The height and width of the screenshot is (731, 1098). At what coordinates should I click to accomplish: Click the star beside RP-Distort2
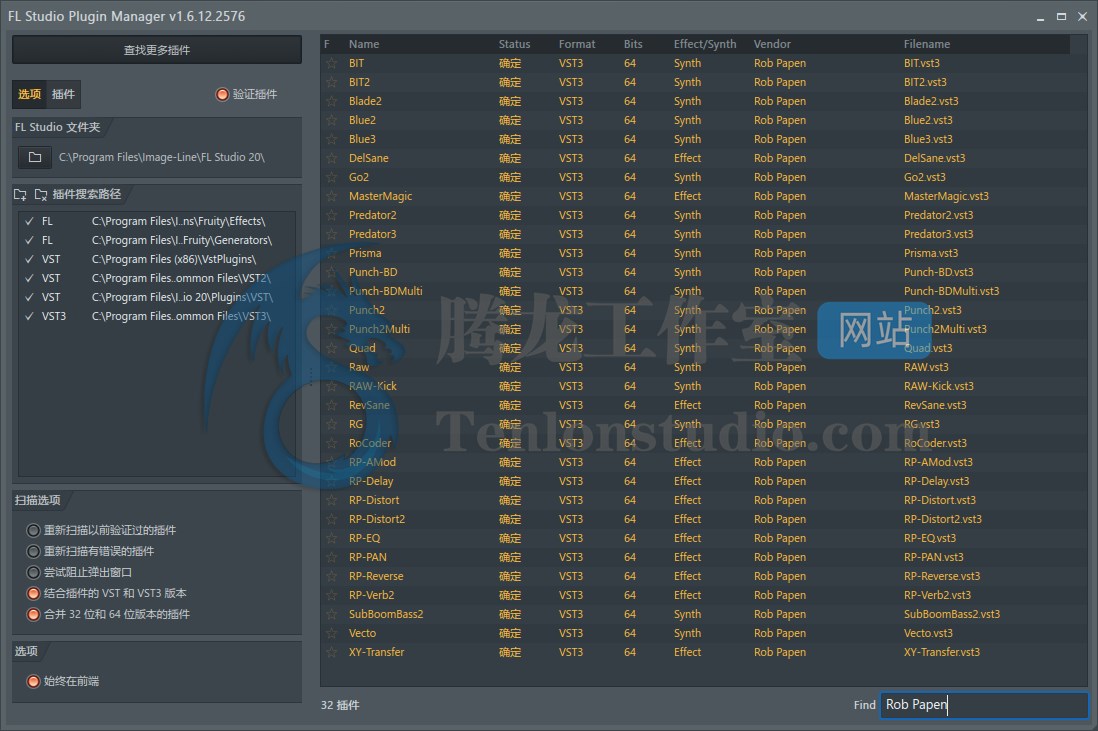coord(331,519)
